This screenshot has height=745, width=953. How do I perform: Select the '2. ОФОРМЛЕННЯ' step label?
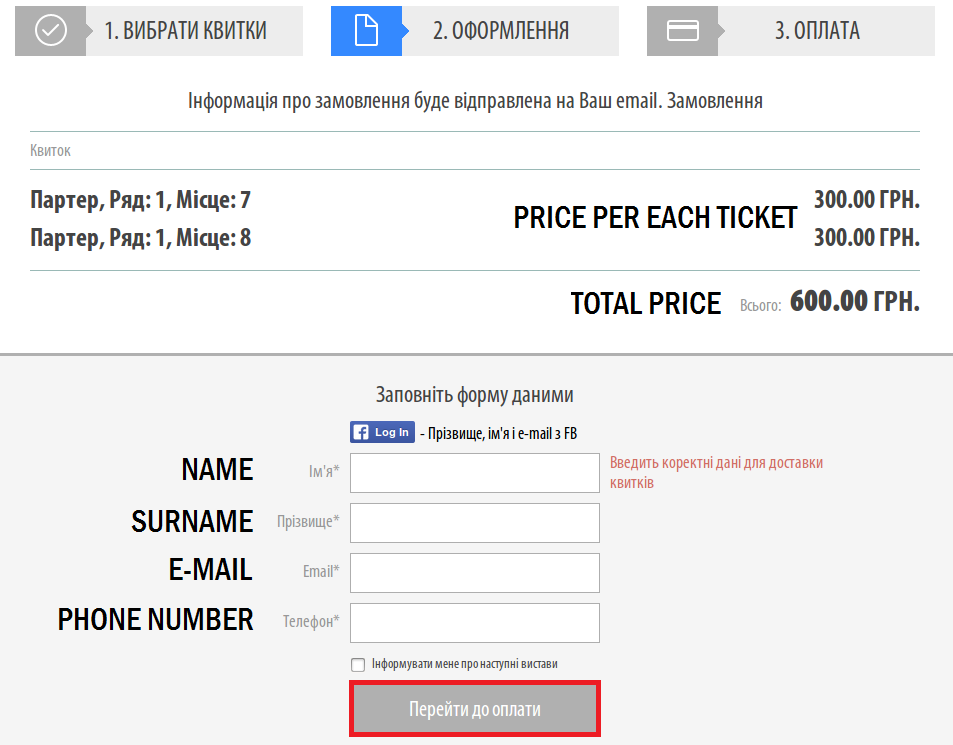(x=501, y=30)
